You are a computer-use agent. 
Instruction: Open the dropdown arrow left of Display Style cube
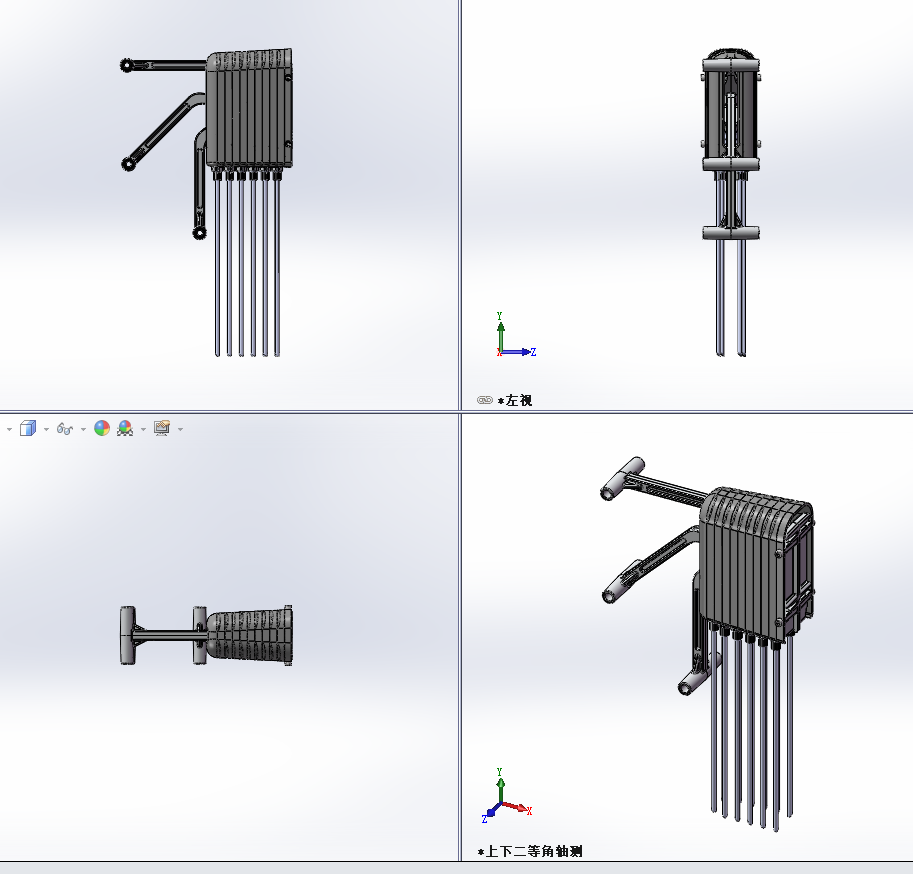coord(9,429)
